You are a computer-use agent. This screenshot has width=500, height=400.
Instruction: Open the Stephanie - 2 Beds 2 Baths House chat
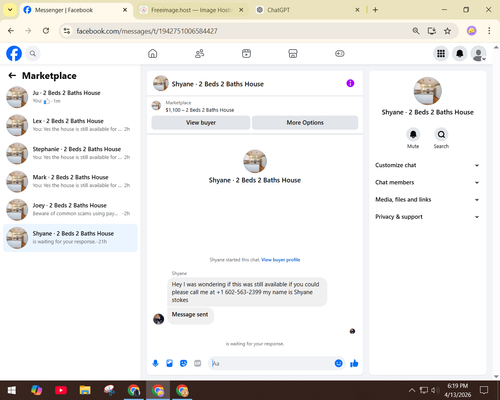pos(70,153)
